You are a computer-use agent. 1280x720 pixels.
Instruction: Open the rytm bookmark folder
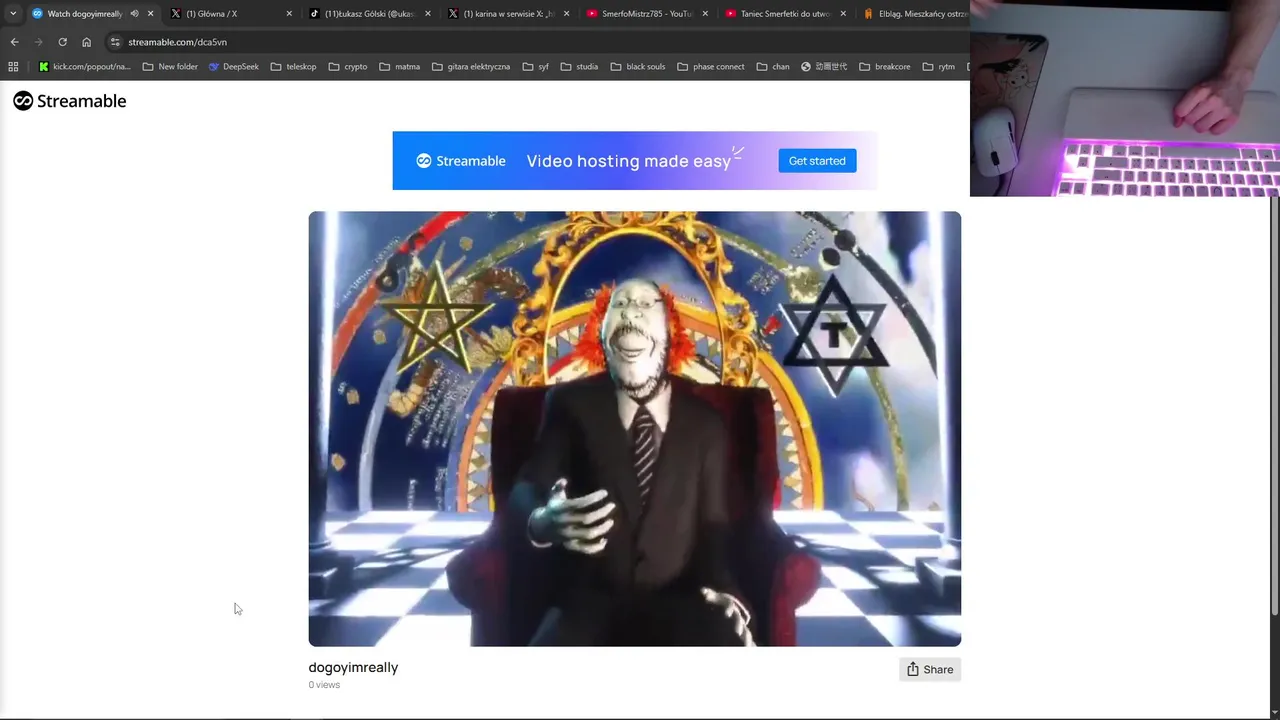939,67
